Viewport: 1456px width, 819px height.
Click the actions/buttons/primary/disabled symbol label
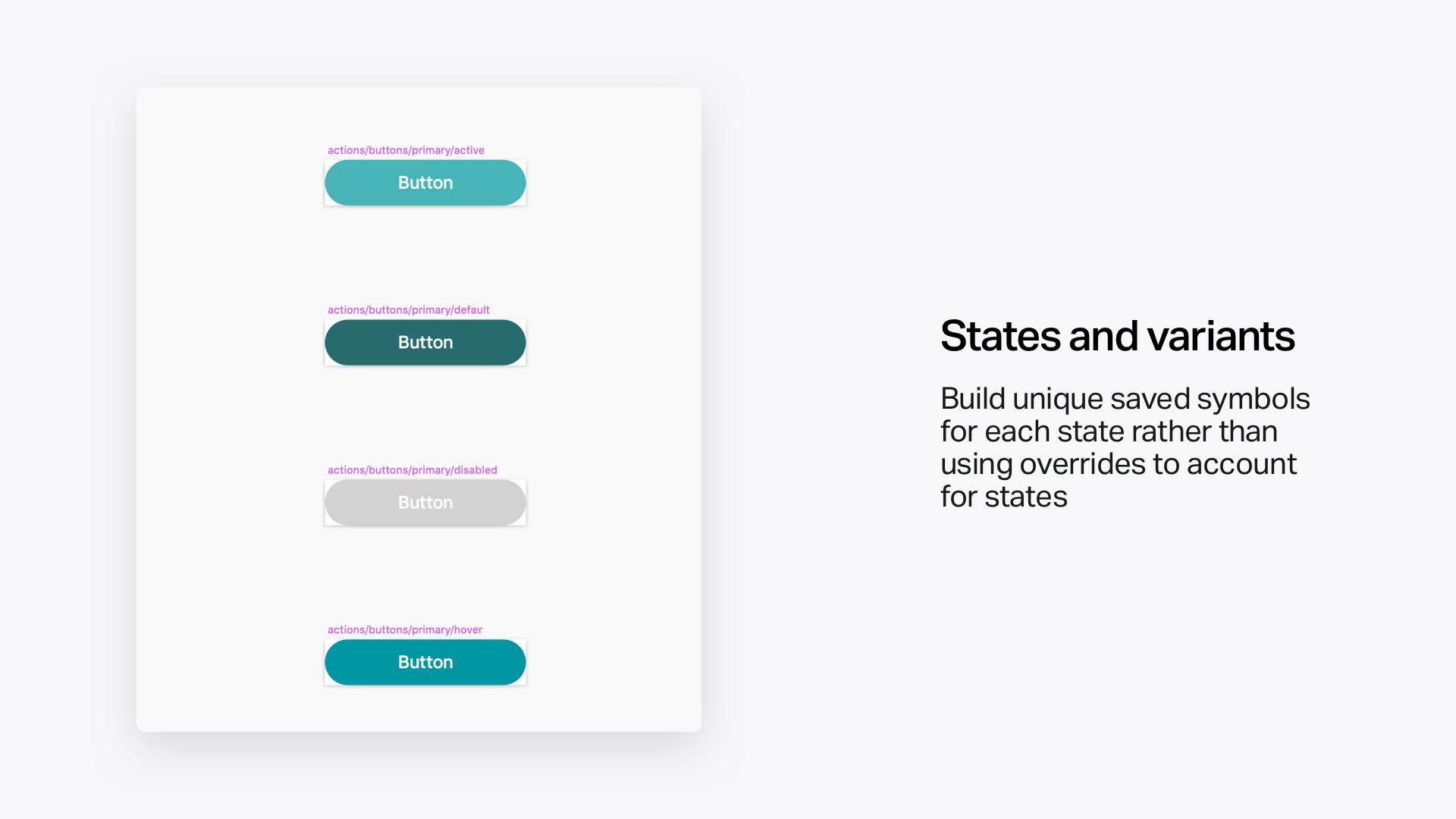pos(412,470)
